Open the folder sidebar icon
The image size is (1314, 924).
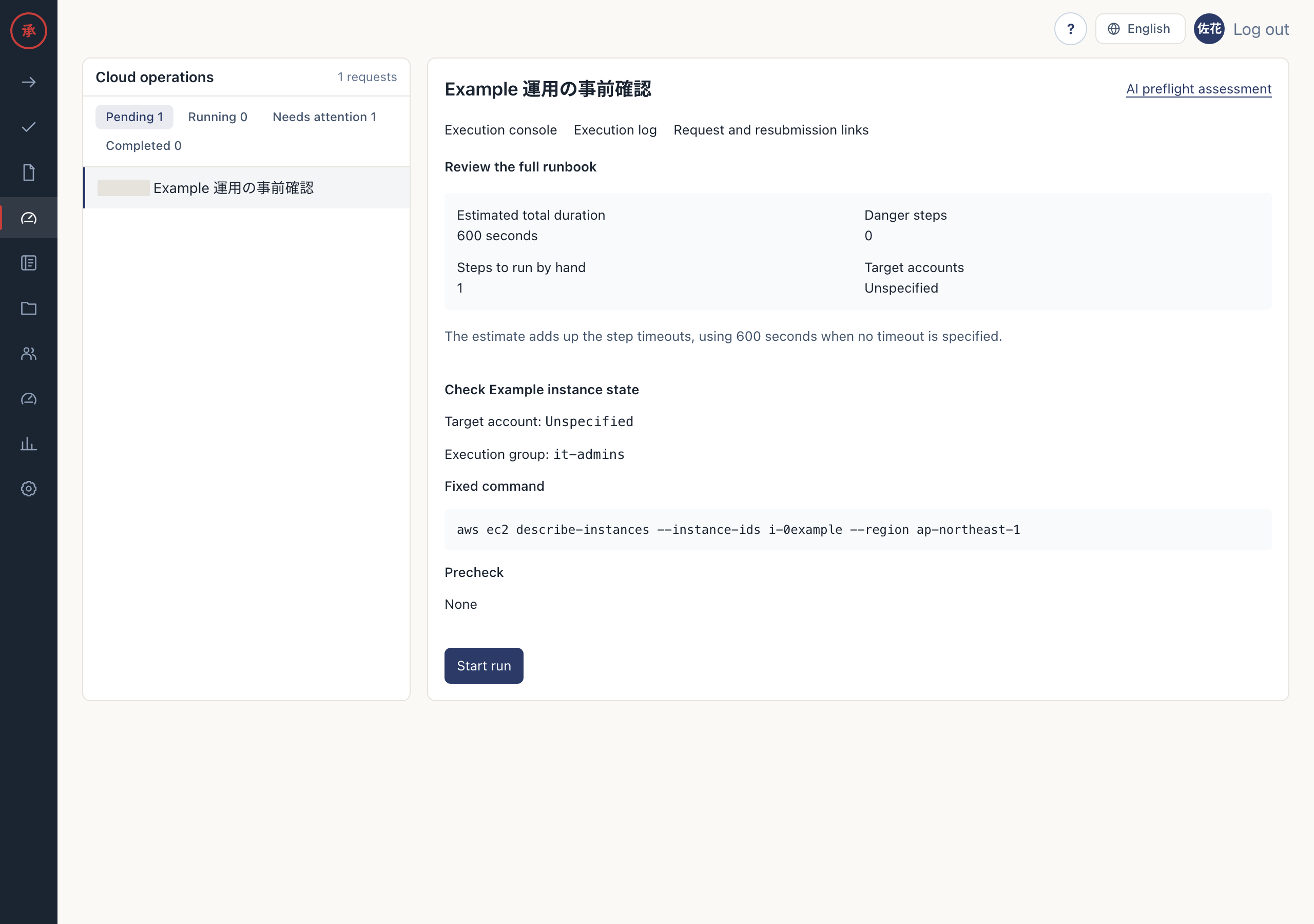tap(29, 308)
